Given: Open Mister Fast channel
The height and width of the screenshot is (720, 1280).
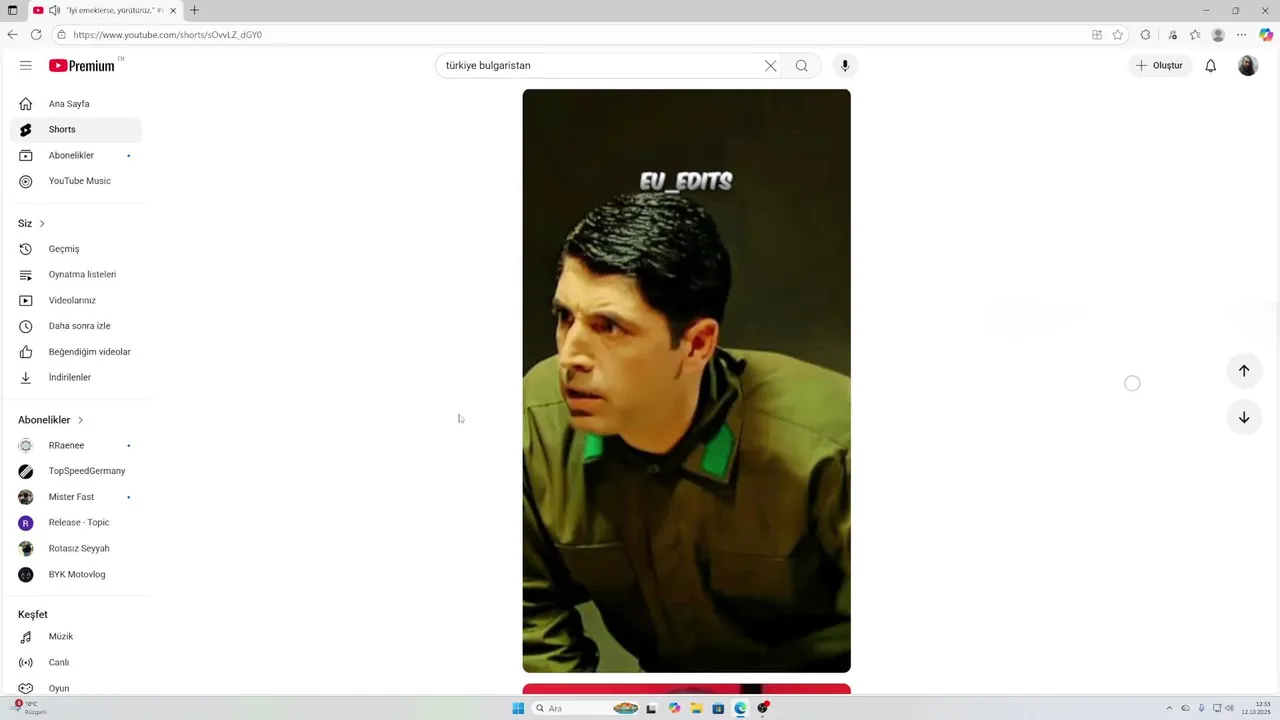Looking at the screenshot, I should [x=76, y=497].
